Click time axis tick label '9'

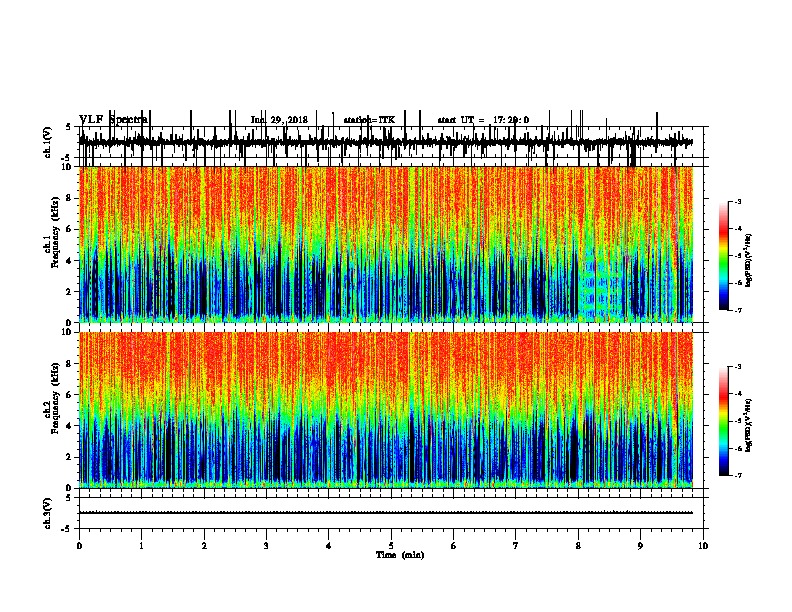640,546
